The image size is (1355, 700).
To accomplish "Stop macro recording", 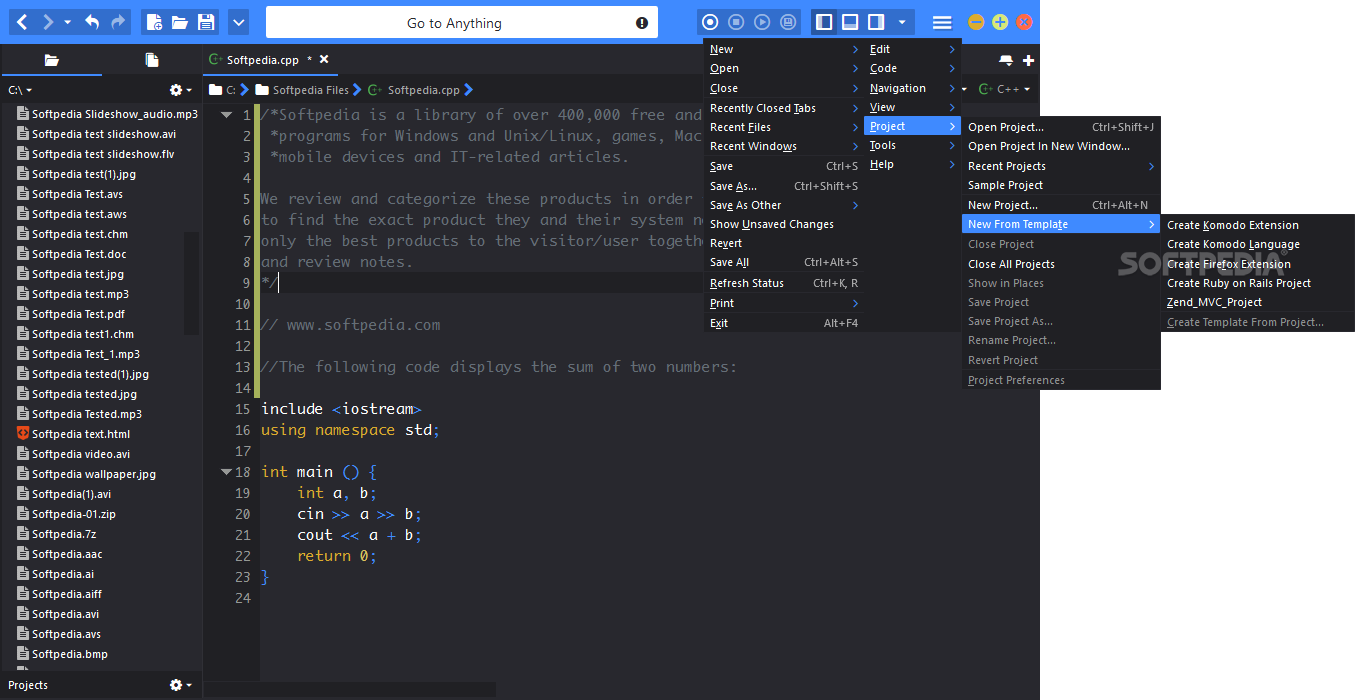I will pyautogui.click(x=736, y=22).
